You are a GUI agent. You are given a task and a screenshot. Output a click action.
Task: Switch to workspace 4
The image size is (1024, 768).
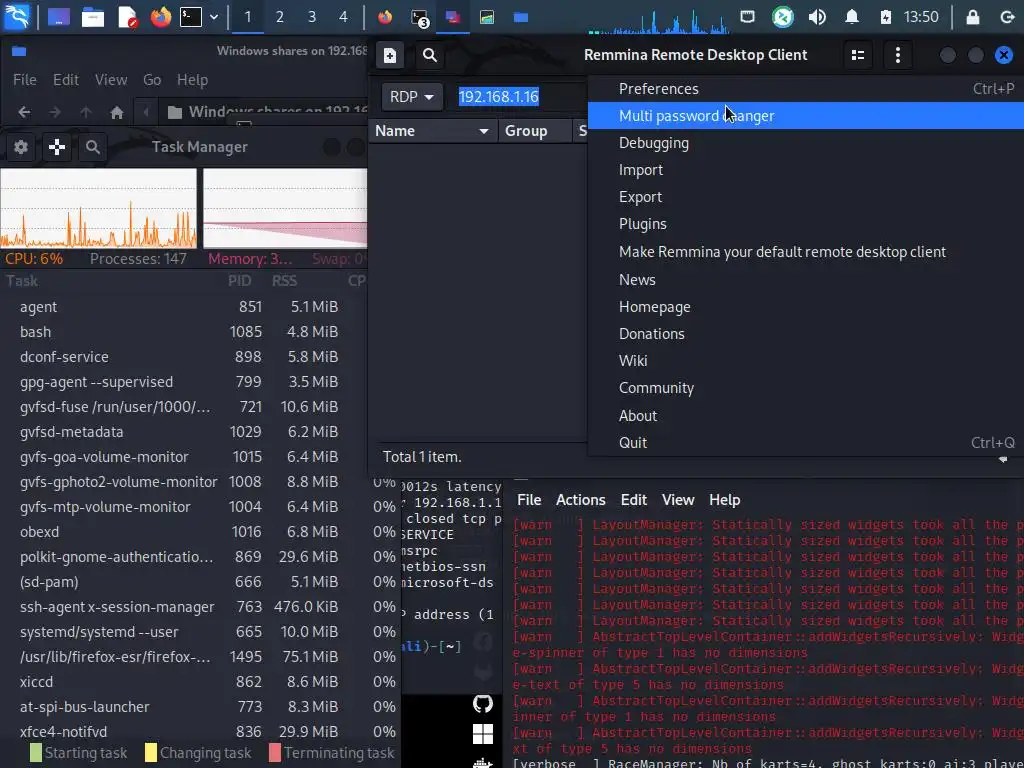coord(344,17)
